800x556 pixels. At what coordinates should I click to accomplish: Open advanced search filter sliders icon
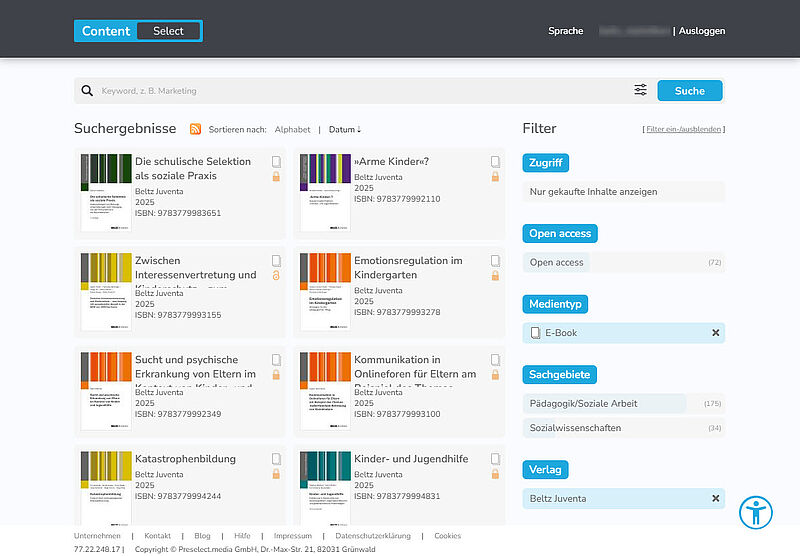pyautogui.click(x=640, y=91)
